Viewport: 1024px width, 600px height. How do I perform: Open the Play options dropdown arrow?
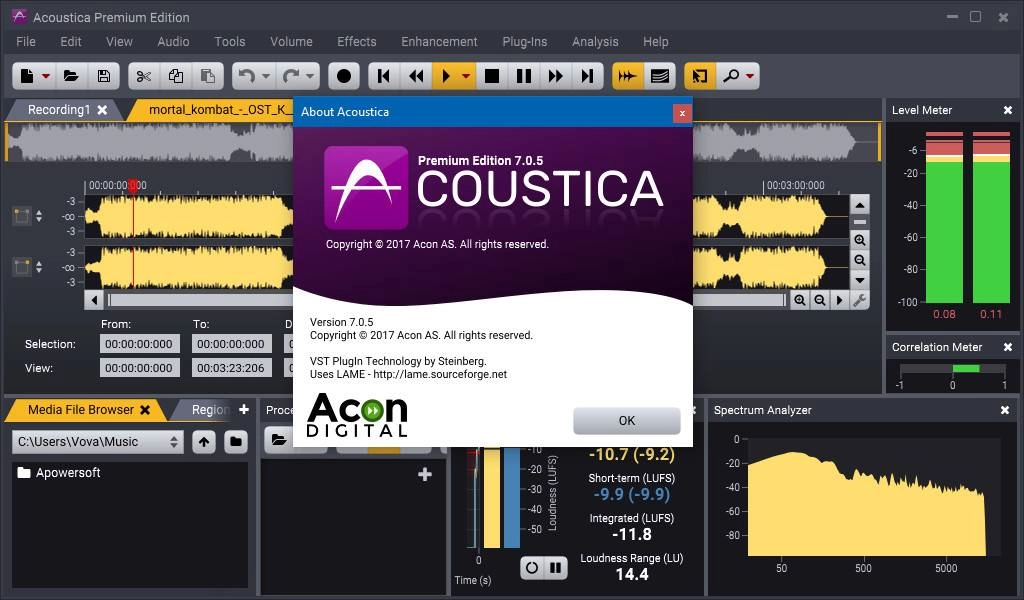coord(466,76)
